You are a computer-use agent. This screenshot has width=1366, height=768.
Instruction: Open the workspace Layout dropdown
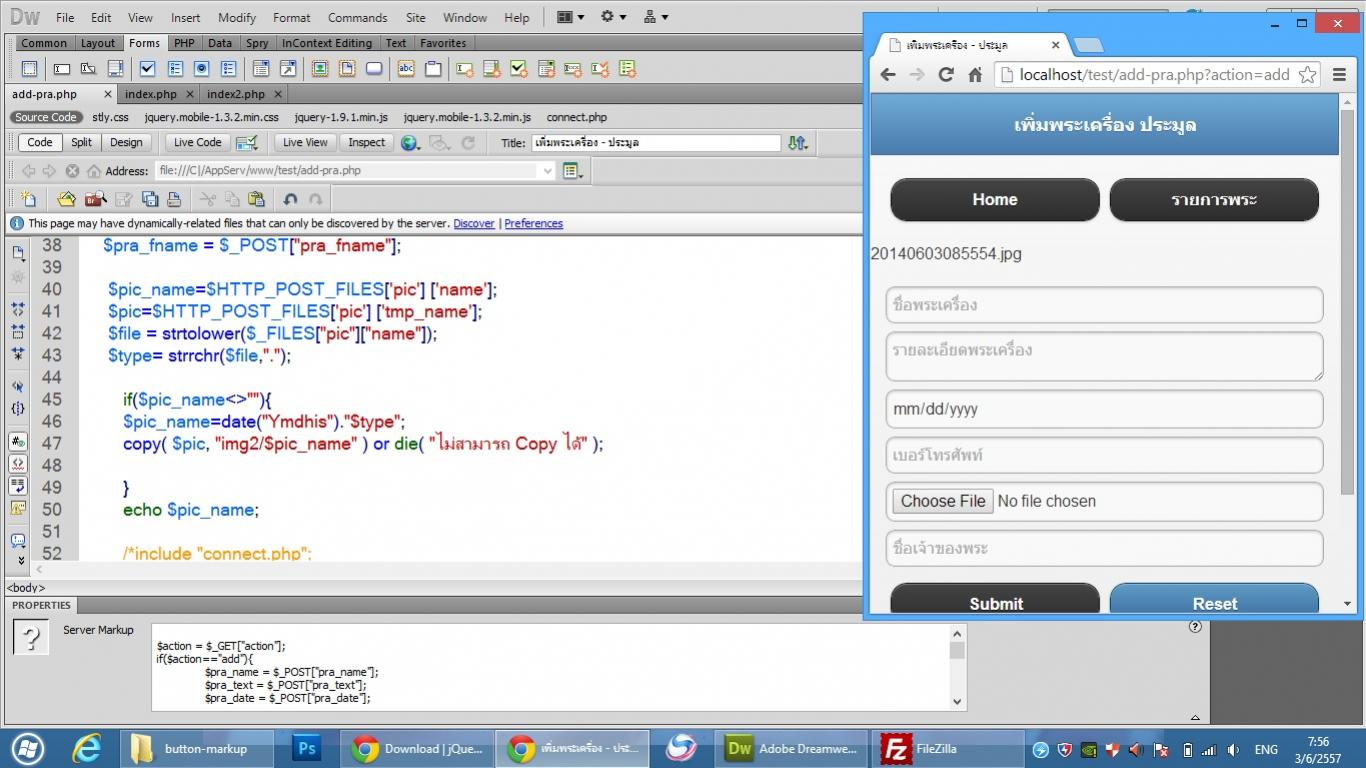[x=570, y=17]
